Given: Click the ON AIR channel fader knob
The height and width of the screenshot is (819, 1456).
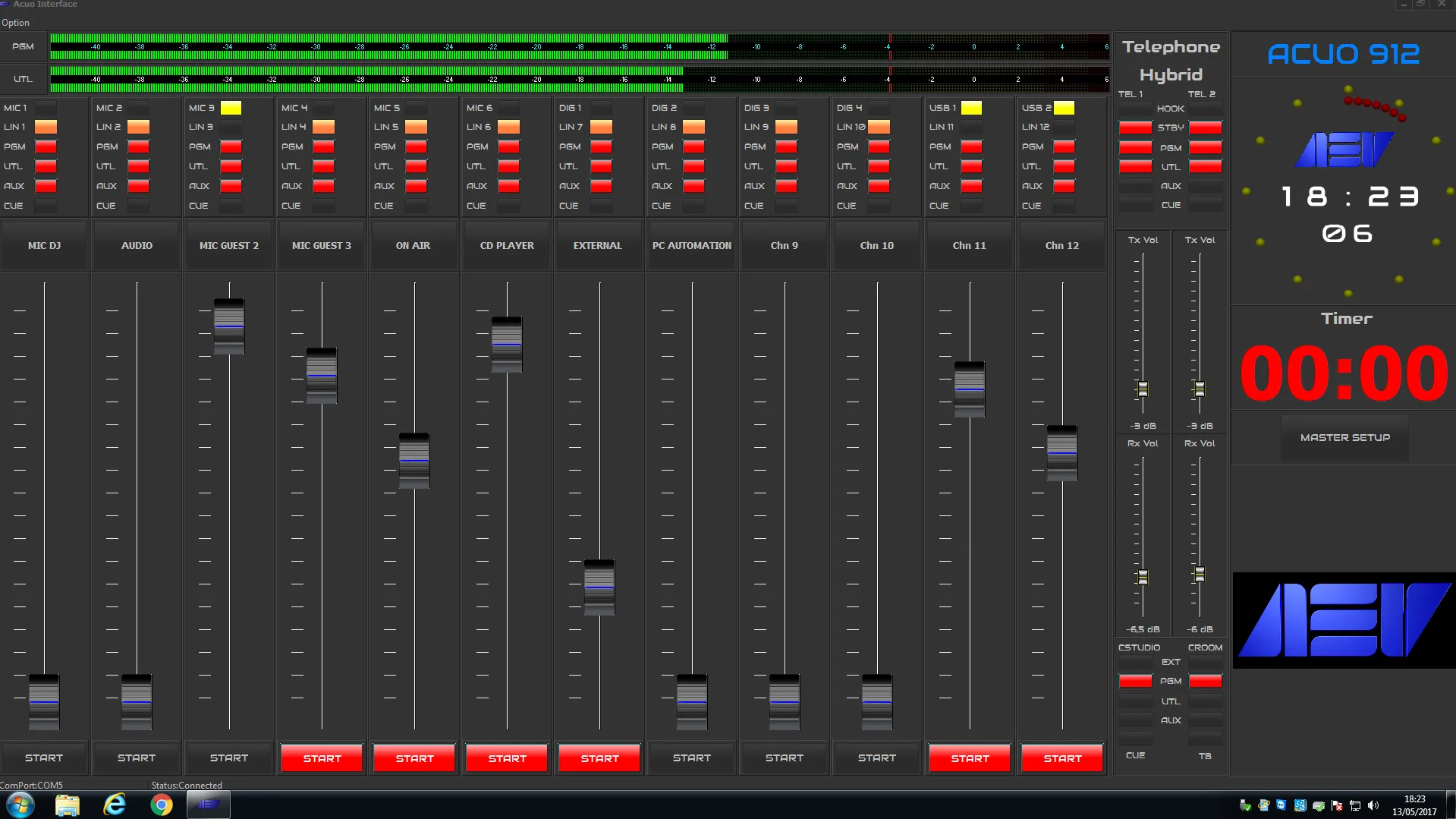Looking at the screenshot, I should [414, 460].
